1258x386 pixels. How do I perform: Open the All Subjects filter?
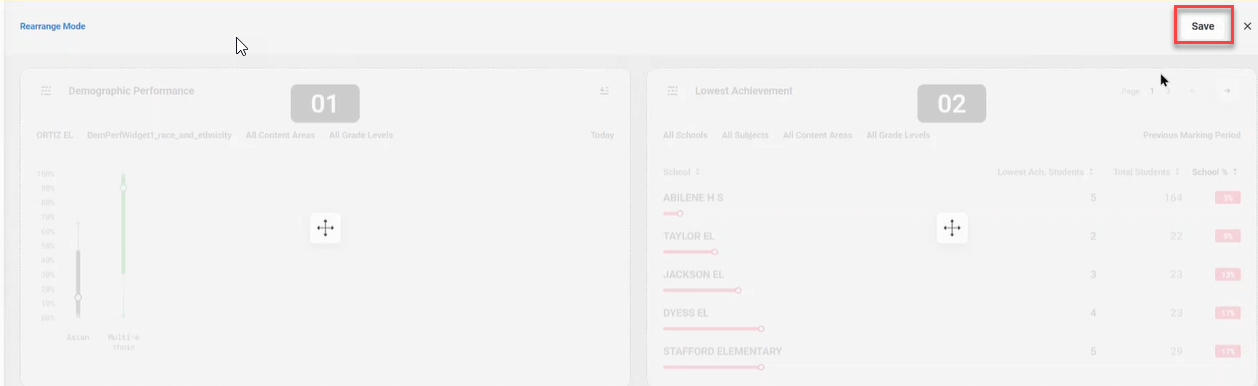[x=745, y=135]
